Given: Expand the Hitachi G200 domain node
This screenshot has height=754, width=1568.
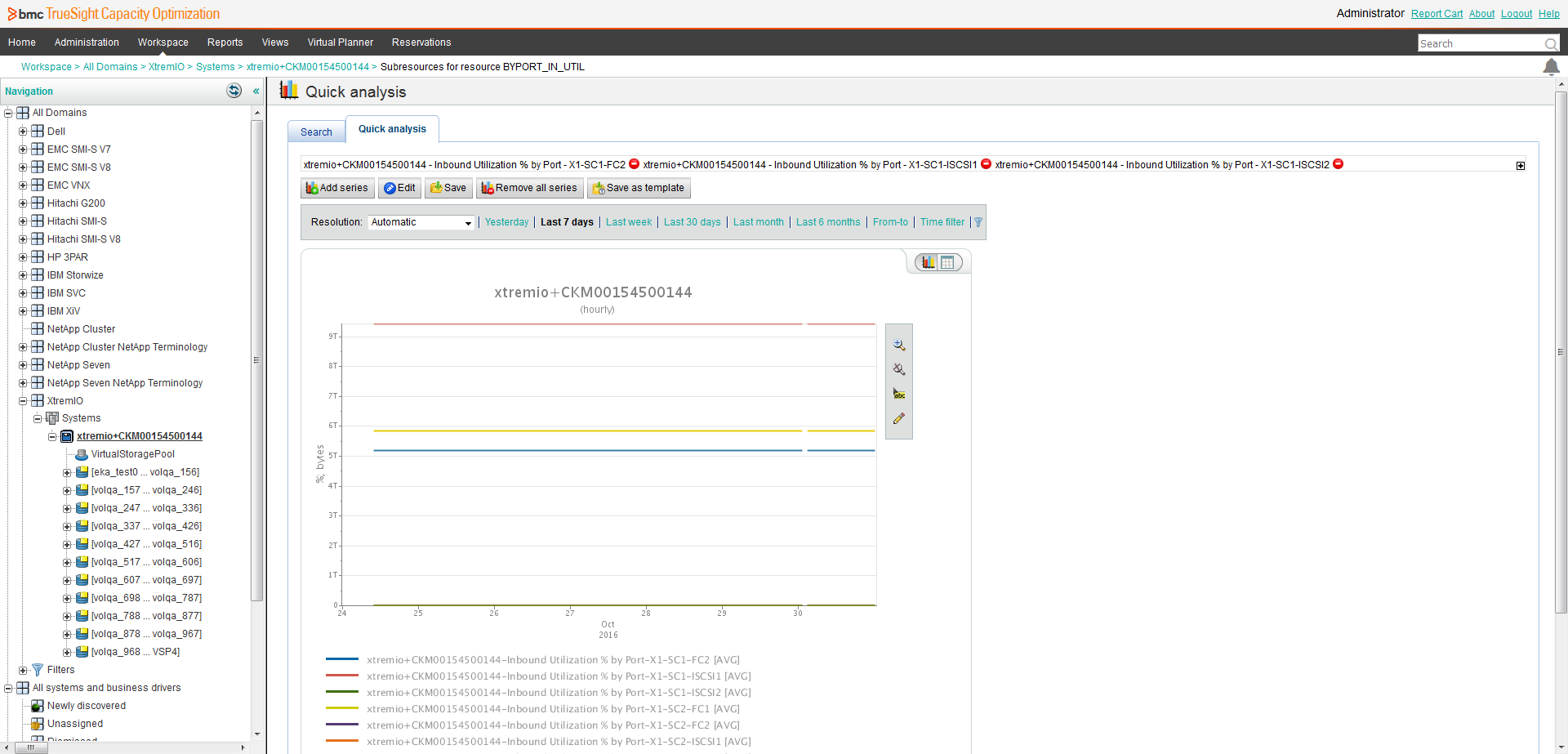Looking at the screenshot, I should click(x=23, y=203).
